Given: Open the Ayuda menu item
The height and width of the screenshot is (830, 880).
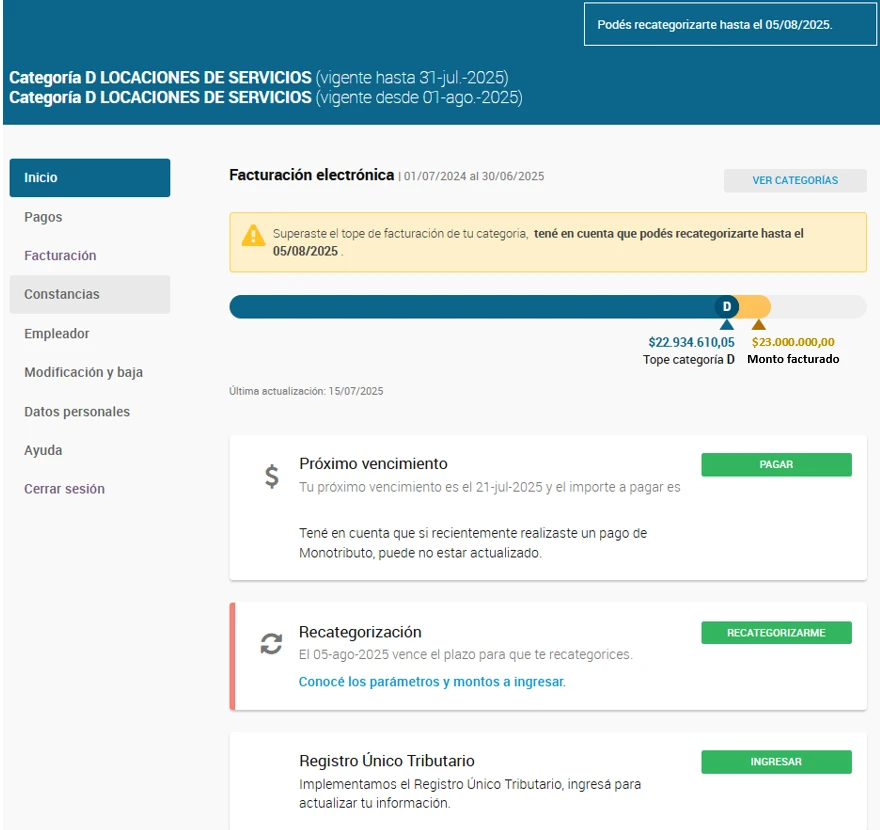Looking at the screenshot, I should point(43,451).
